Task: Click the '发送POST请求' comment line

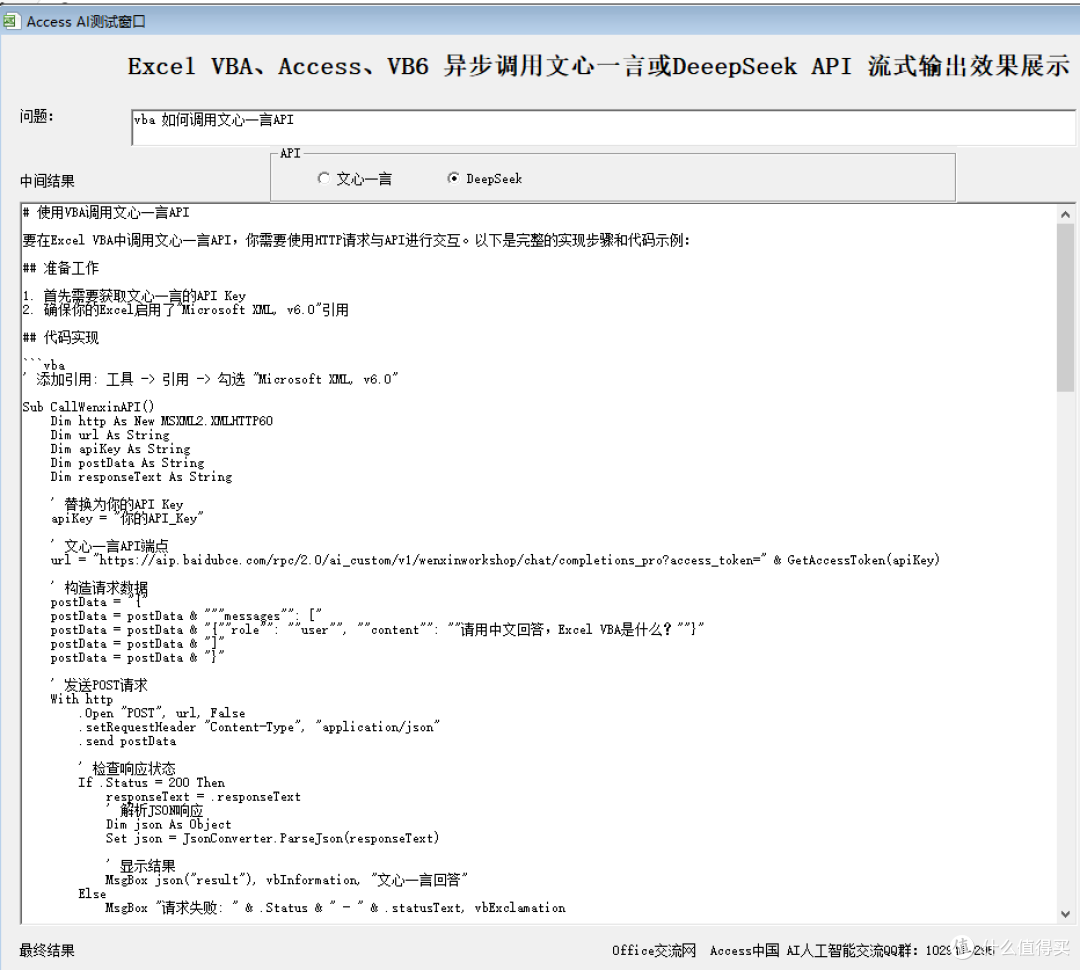Action: point(99,685)
